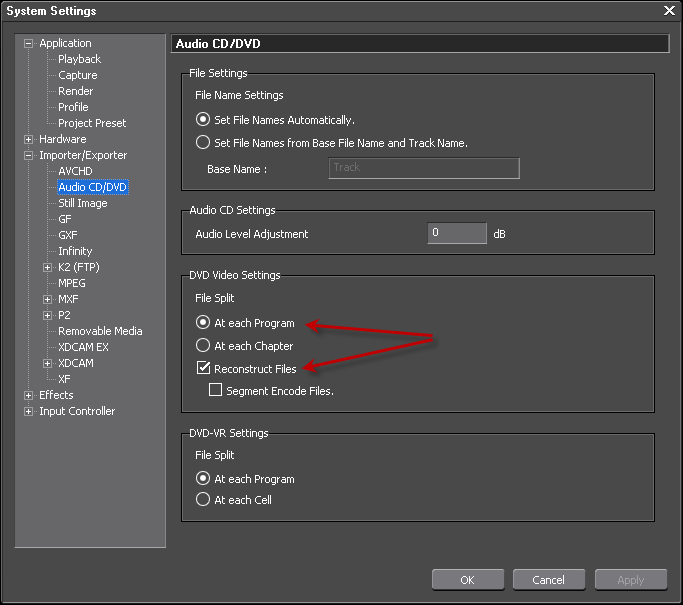The width and height of the screenshot is (683, 605).
Task: Collapse the Importer/Exporter node
Action: pyautogui.click(x=28, y=155)
